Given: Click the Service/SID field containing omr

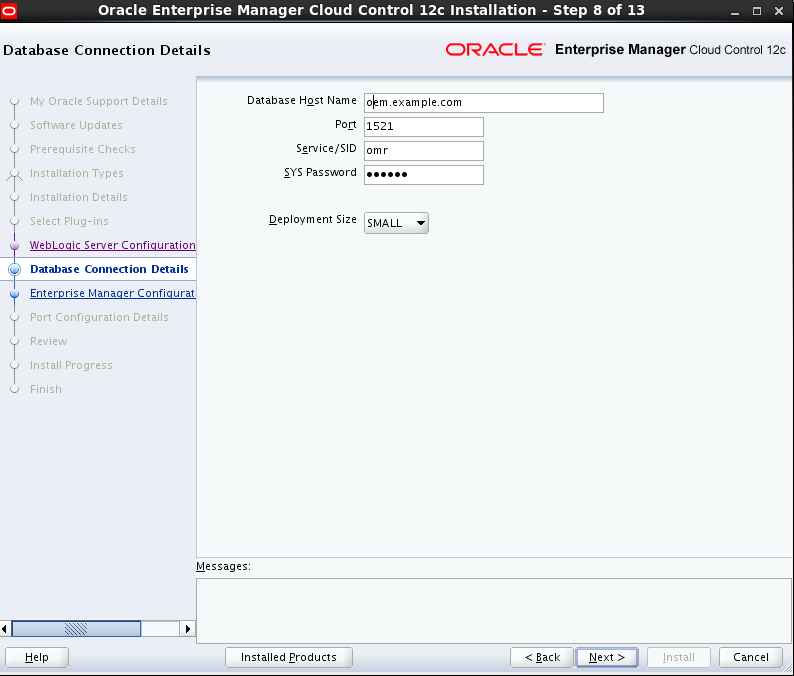Looking at the screenshot, I should (424, 151).
